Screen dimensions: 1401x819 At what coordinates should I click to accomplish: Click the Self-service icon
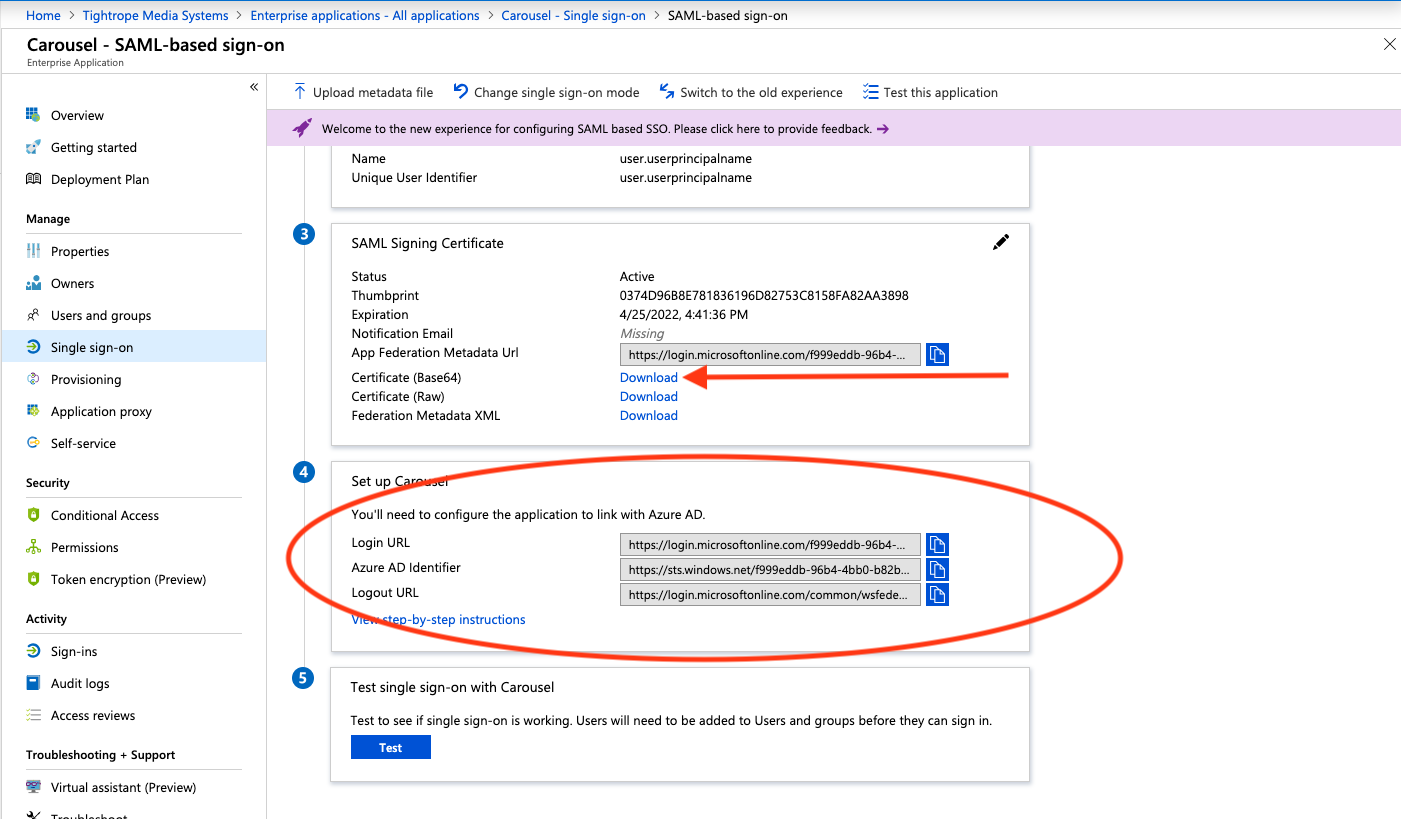click(x=33, y=443)
